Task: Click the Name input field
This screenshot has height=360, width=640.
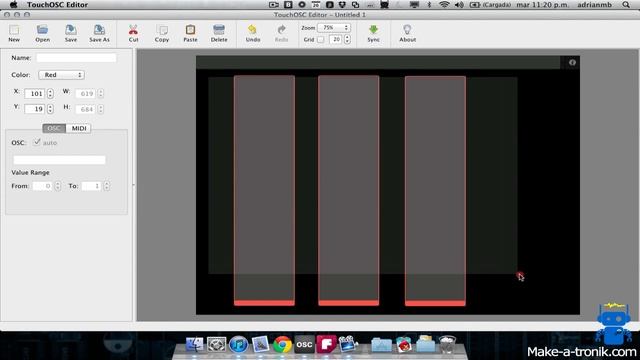Action: pyautogui.click(x=76, y=58)
